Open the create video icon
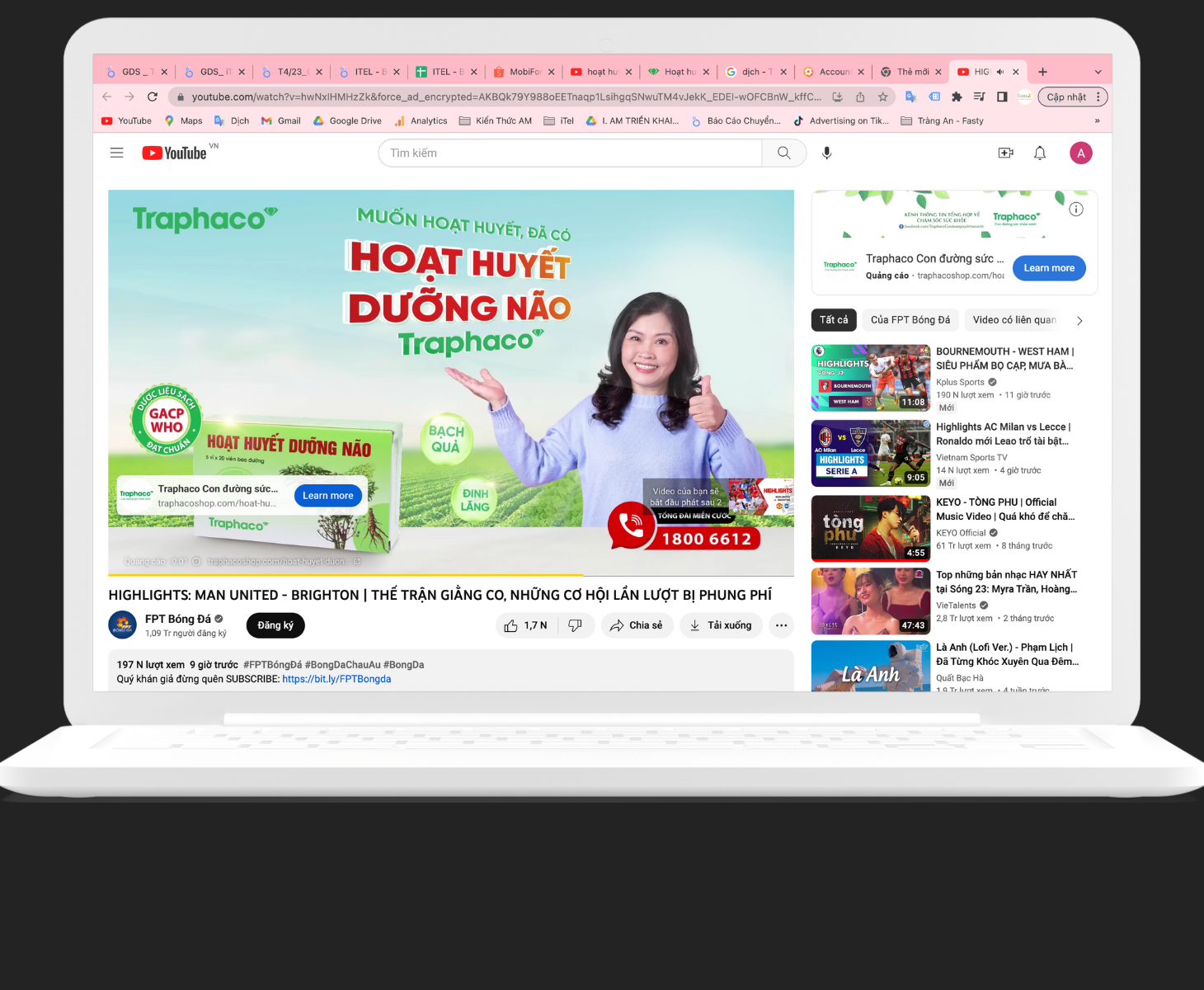This screenshot has width=1204, height=990. tap(1005, 153)
